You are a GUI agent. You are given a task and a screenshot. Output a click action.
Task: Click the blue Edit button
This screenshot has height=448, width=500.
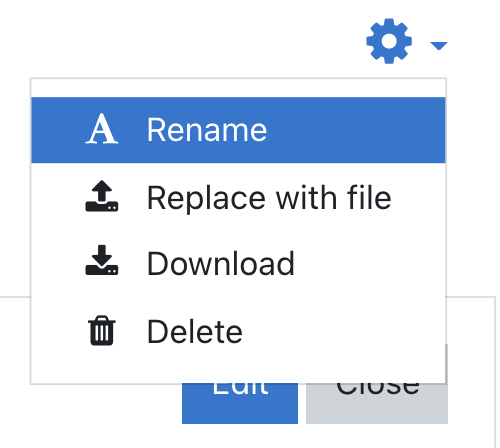pyautogui.click(x=240, y=404)
